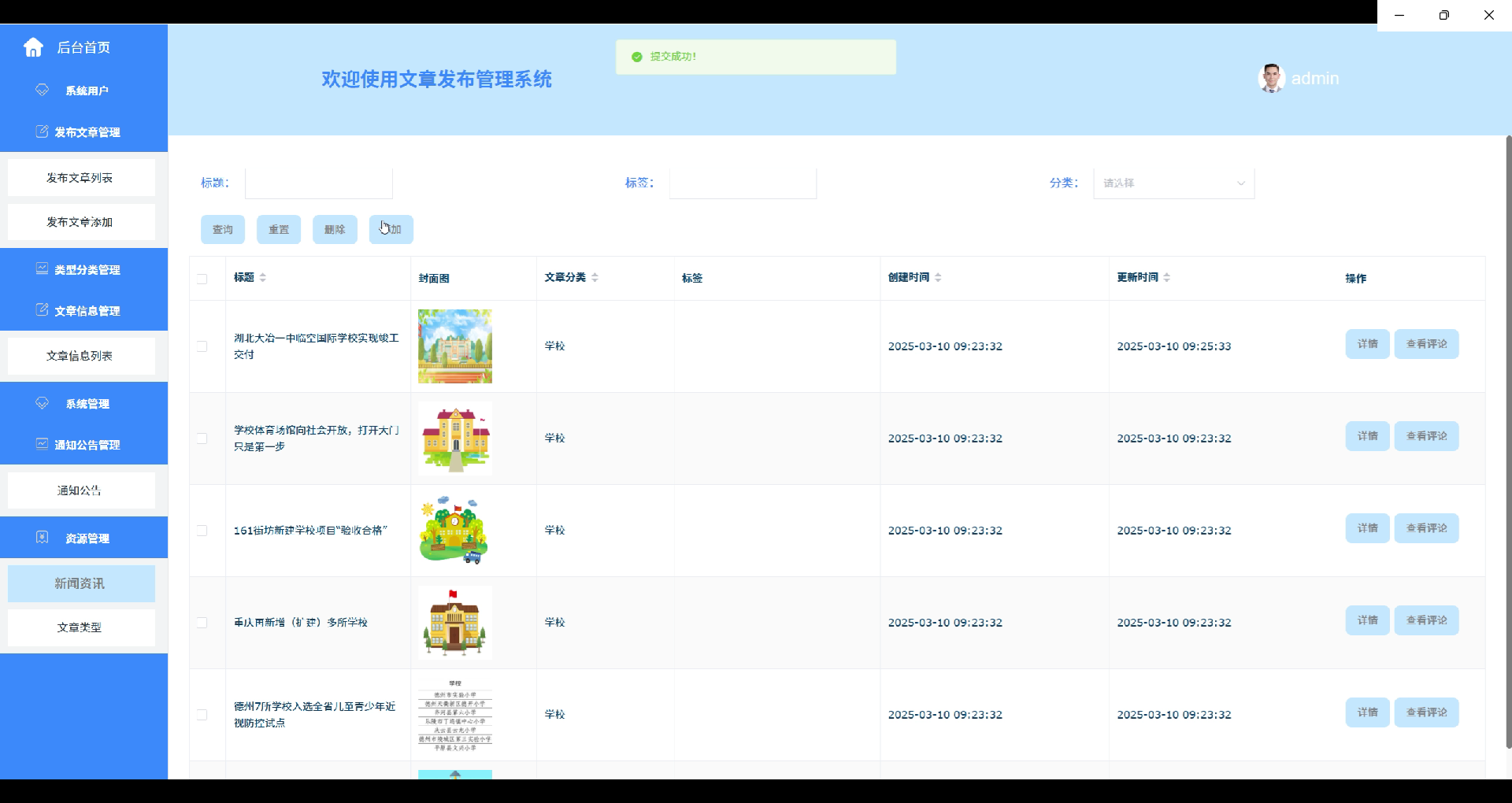The height and width of the screenshot is (803, 1512).
Task: Click the edit icon next to 文章信息管理
Action: 43,310
